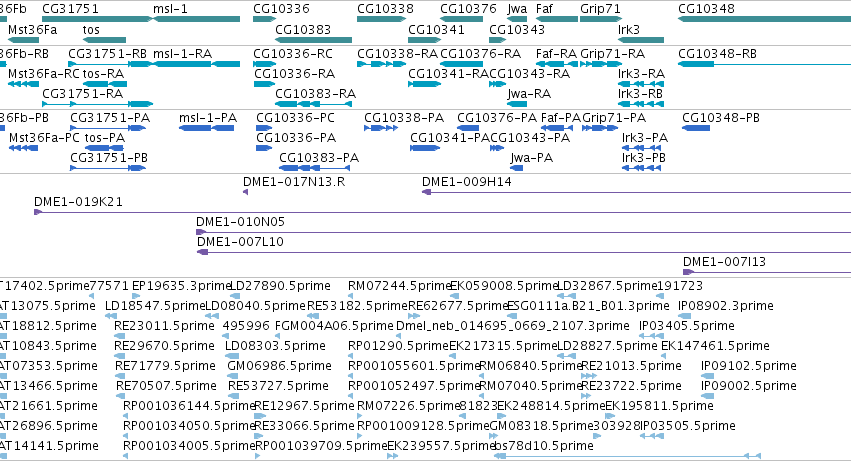
Task: Select protein Grip71-PA
Action: [614, 118]
